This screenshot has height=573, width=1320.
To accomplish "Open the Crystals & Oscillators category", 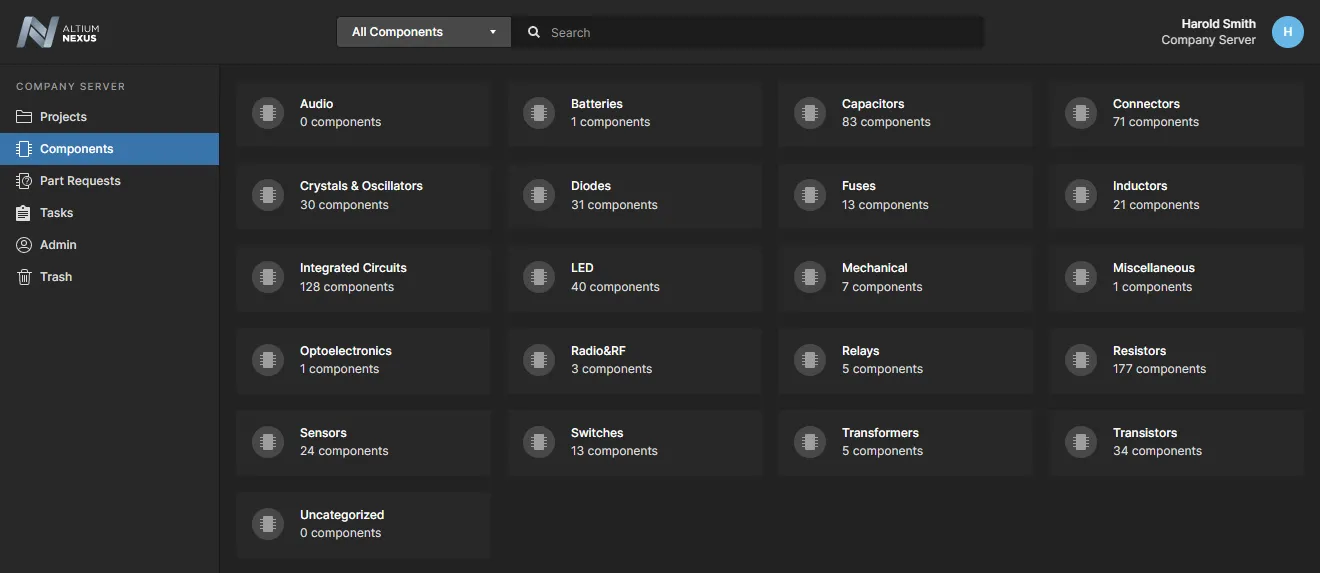I will [x=363, y=195].
